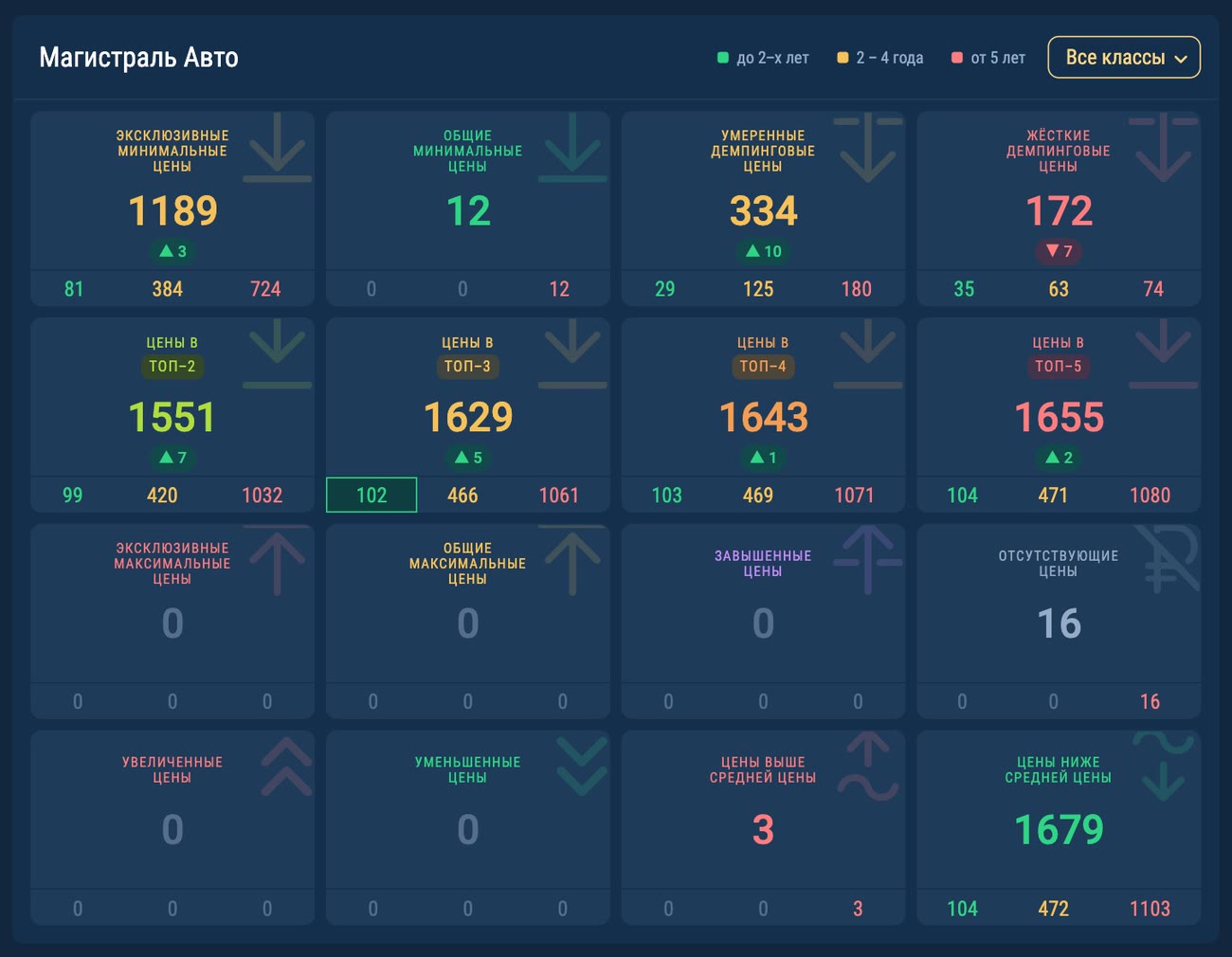
Task: Click the total 1679 in Цены ниже средней цены
Action: pyautogui.click(x=1060, y=830)
